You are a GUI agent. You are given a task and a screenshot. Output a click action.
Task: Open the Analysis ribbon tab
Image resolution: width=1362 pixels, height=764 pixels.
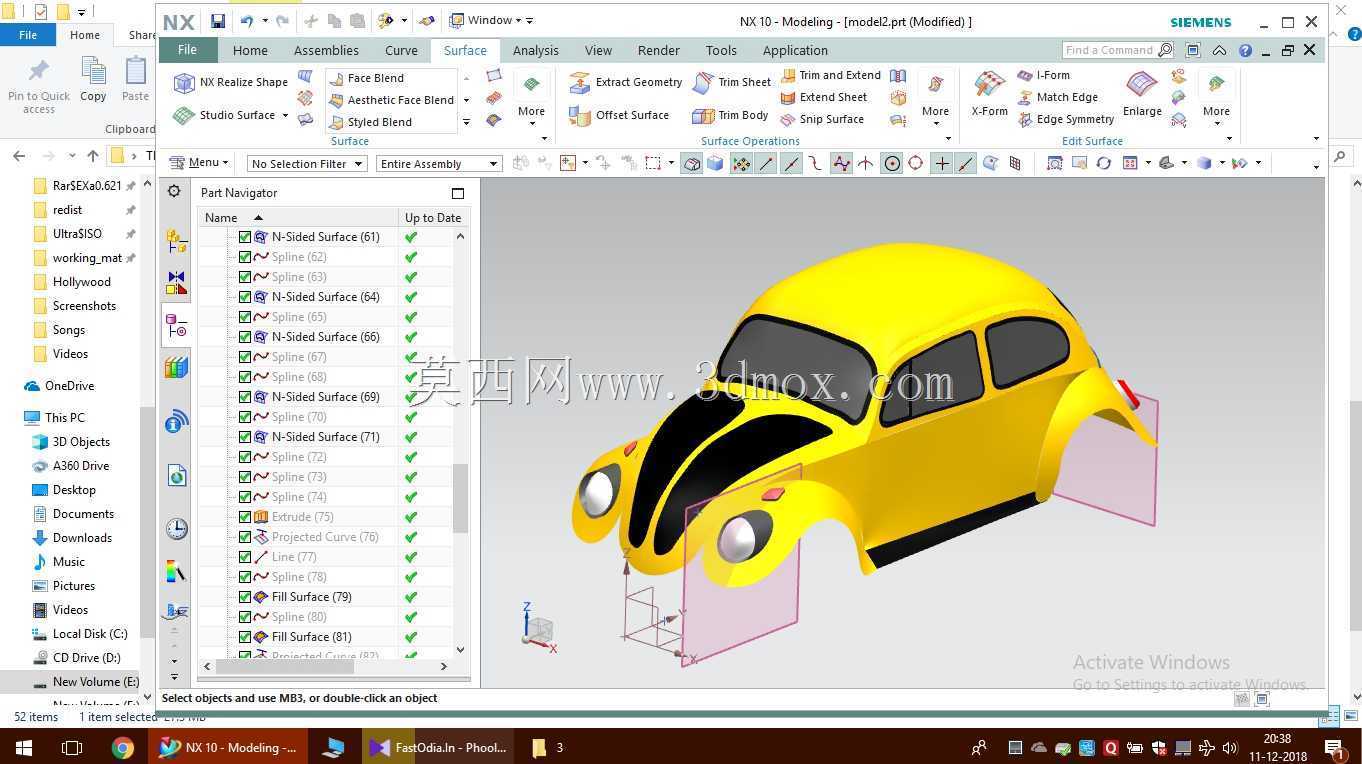pos(536,50)
